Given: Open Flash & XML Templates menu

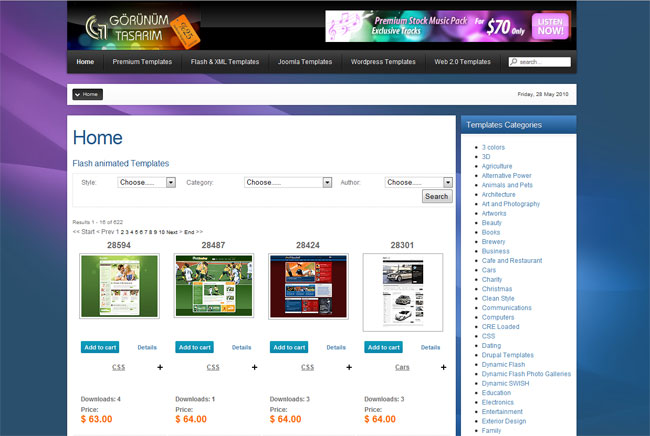Looking at the screenshot, I should [x=225, y=62].
